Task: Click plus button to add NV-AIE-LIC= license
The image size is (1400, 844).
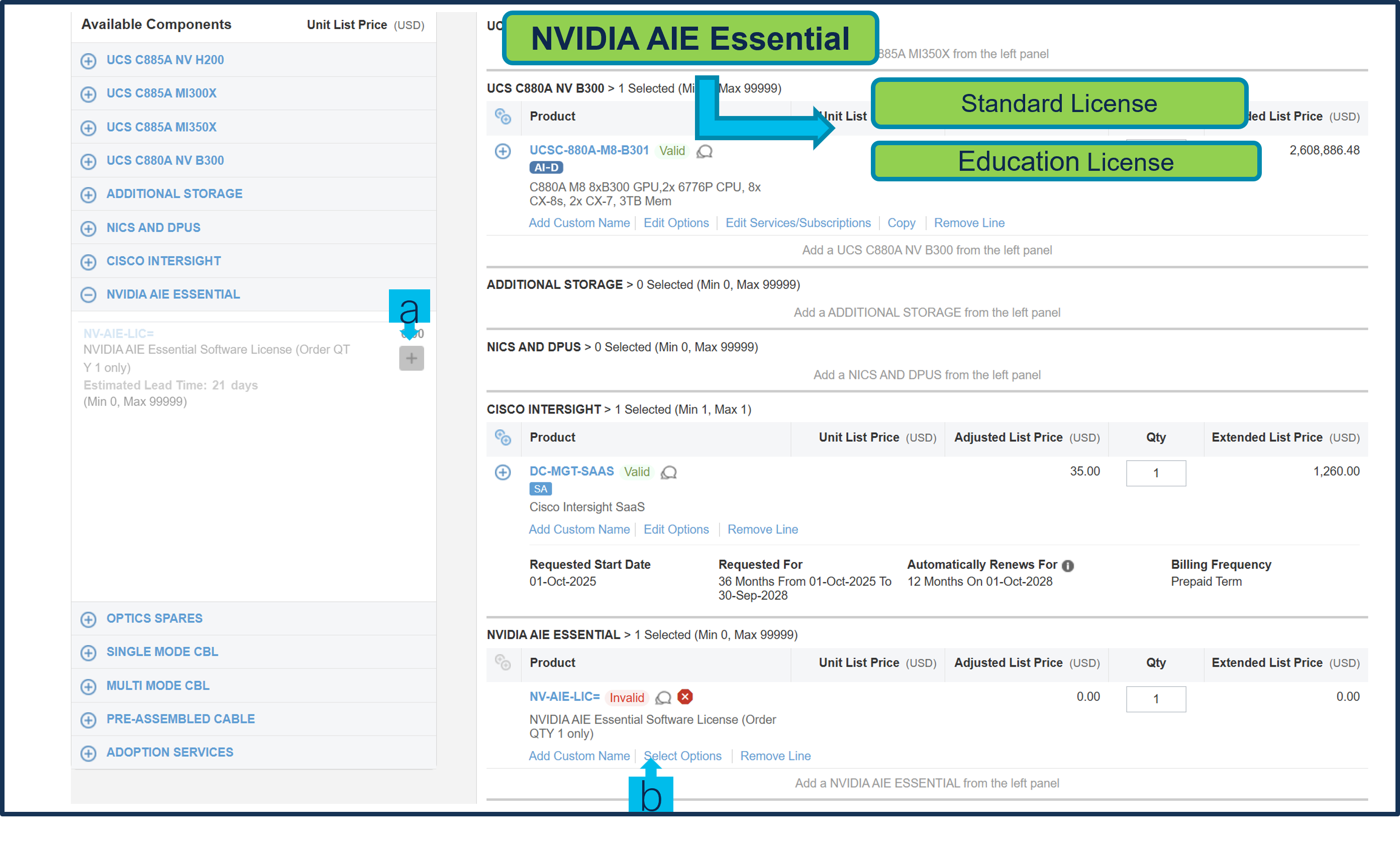Action: [x=412, y=358]
